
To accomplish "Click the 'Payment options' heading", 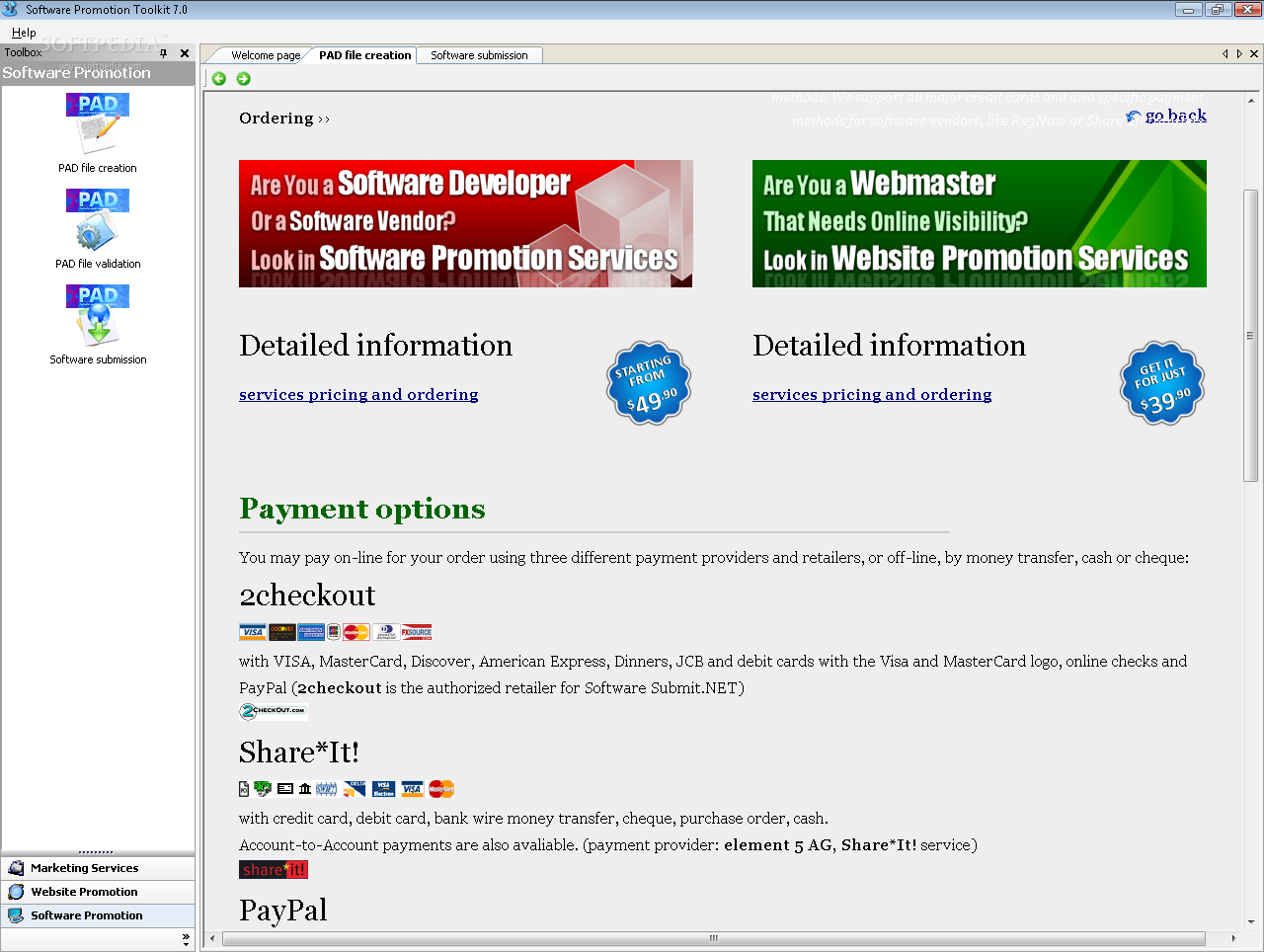I will tap(362, 509).
